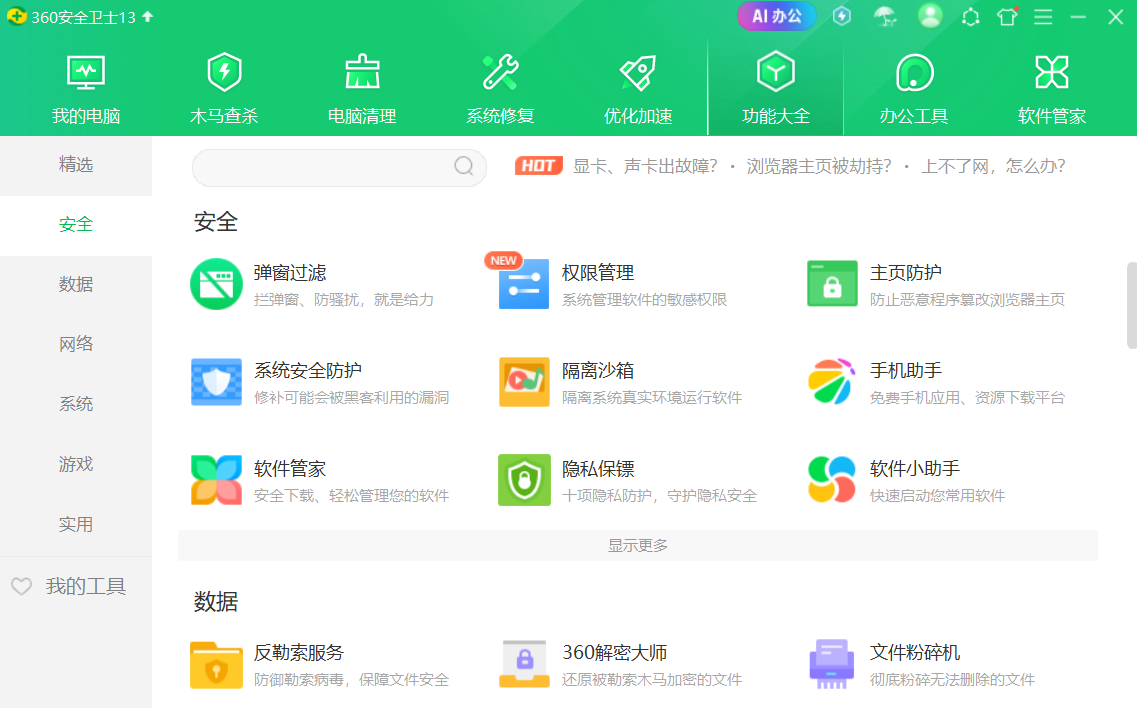
Task: Open 木马查杀 shield icon
Action: [x=224, y=72]
